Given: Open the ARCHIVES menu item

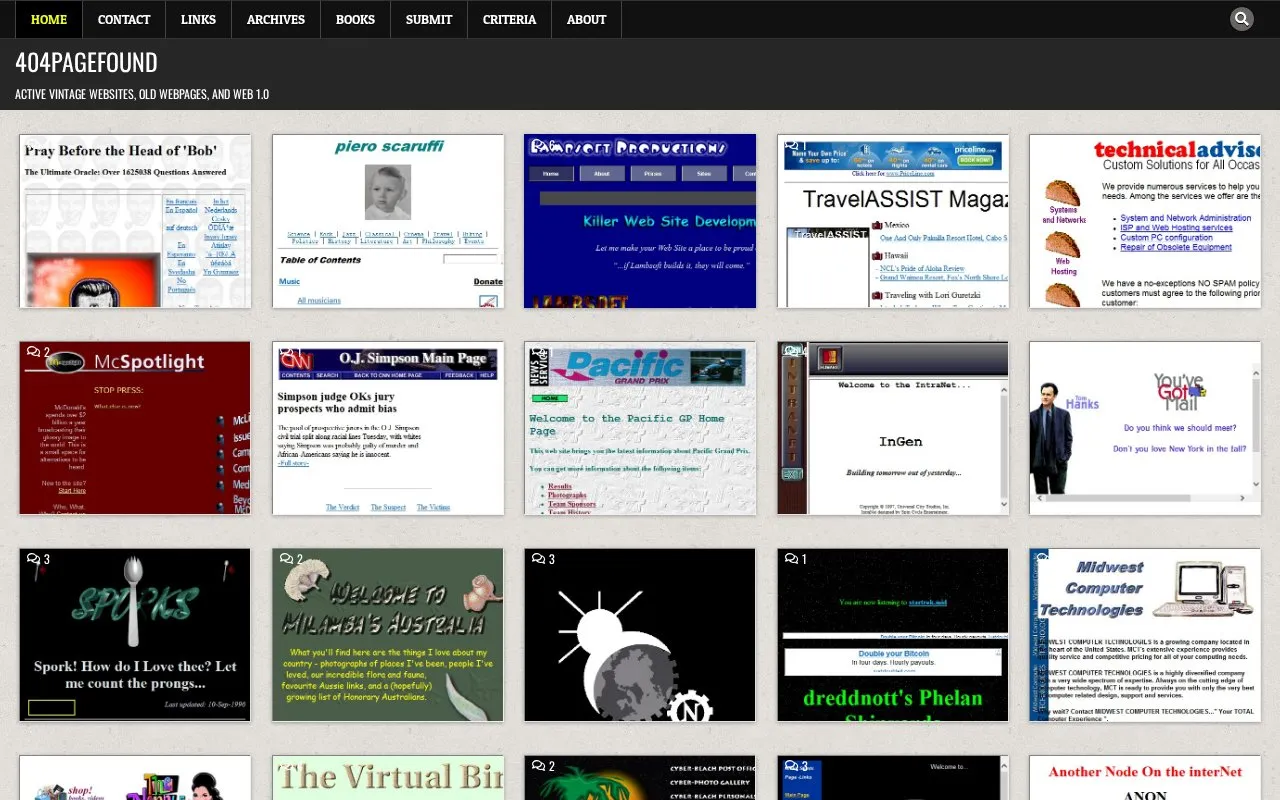Looking at the screenshot, I should pos(276,19).
